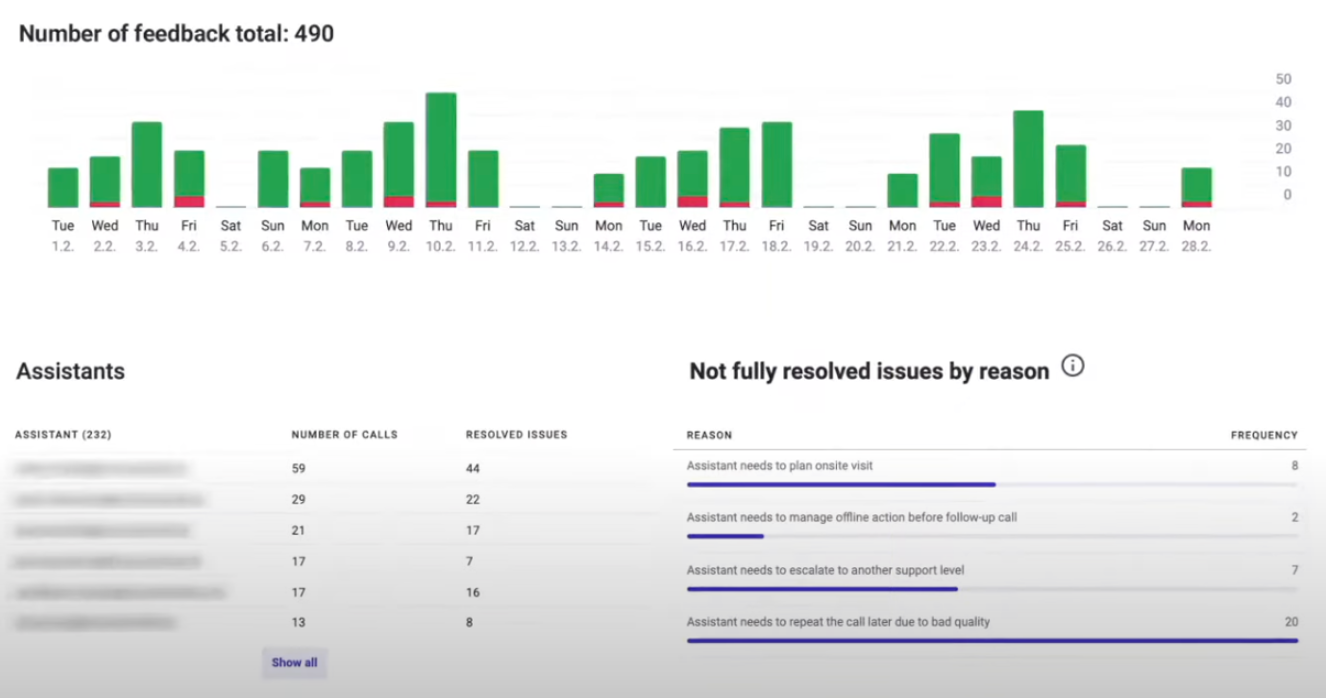
Task: Click the Assistant (232) column header
Action: click(63, 435)
